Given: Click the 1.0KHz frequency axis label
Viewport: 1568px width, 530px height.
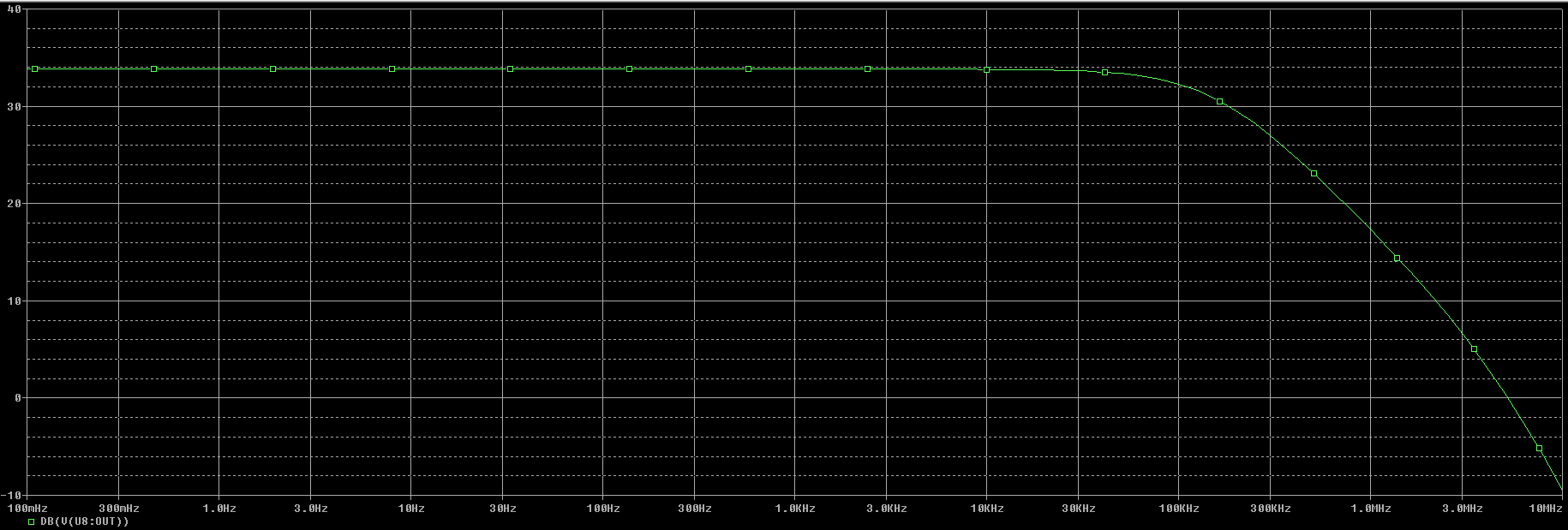Looking at the screenshot, I should coord(795,509).
